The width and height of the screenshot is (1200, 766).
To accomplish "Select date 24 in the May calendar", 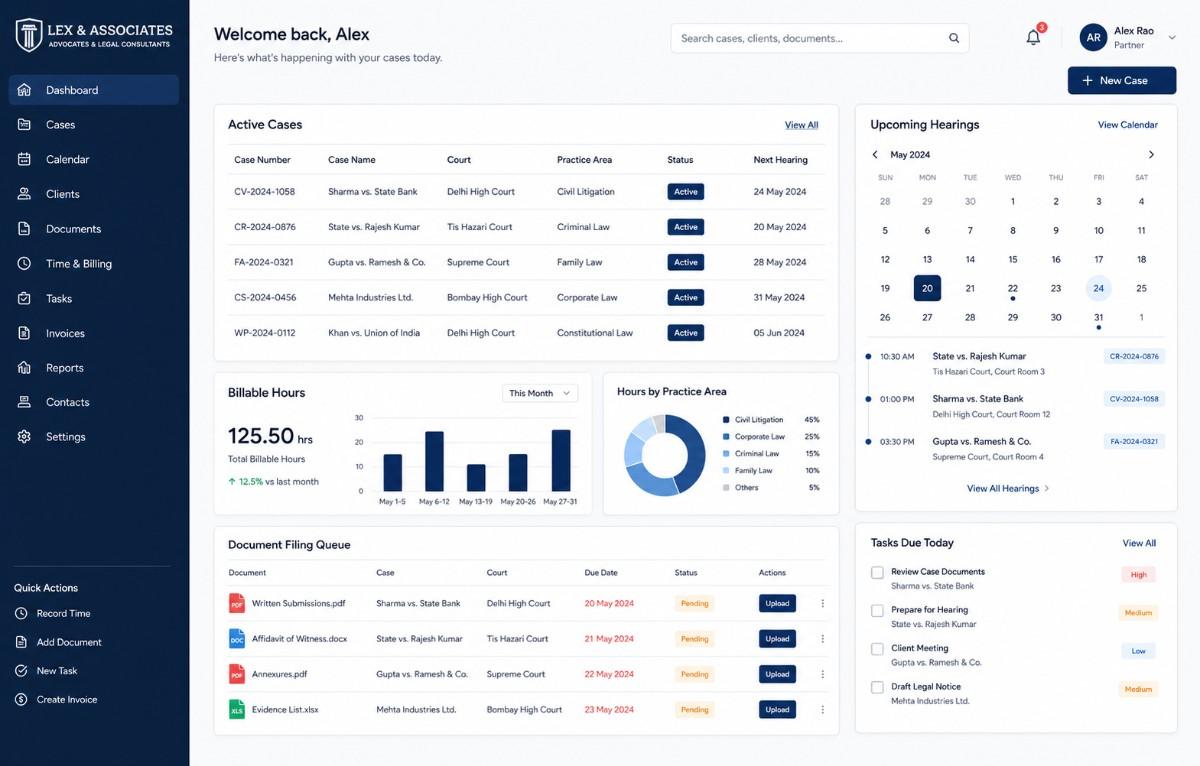I will point(1098,288).
